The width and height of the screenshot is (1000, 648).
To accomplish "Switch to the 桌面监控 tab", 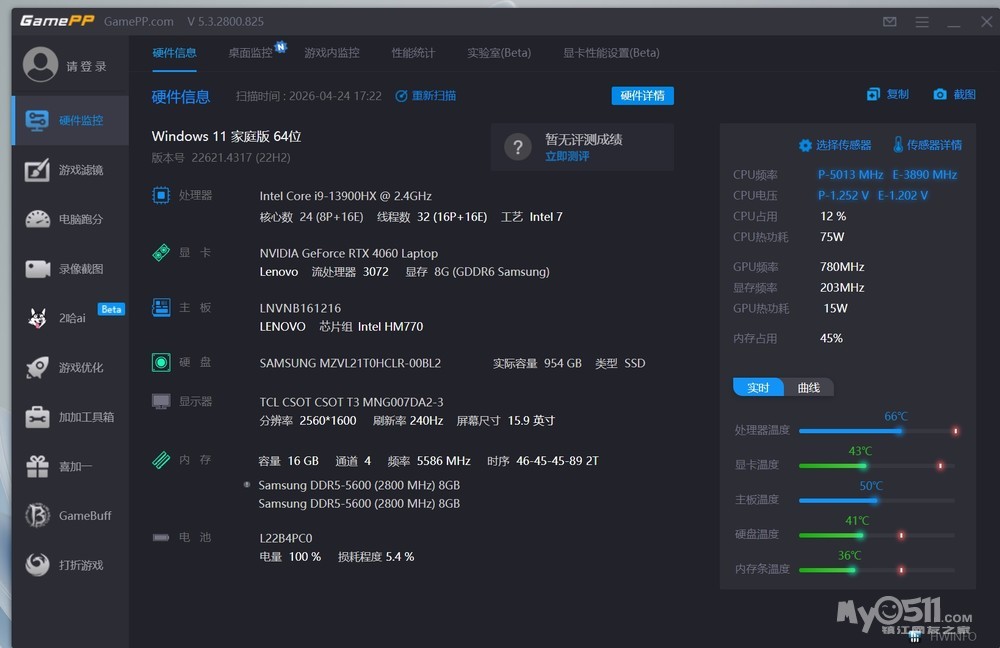I will coord(250,53).
